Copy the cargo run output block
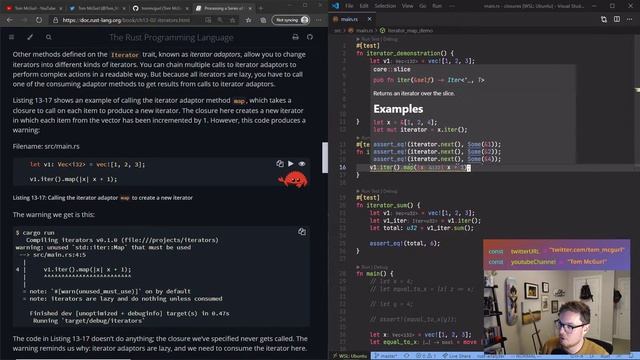640x360 pixels. tap(302, 232)
